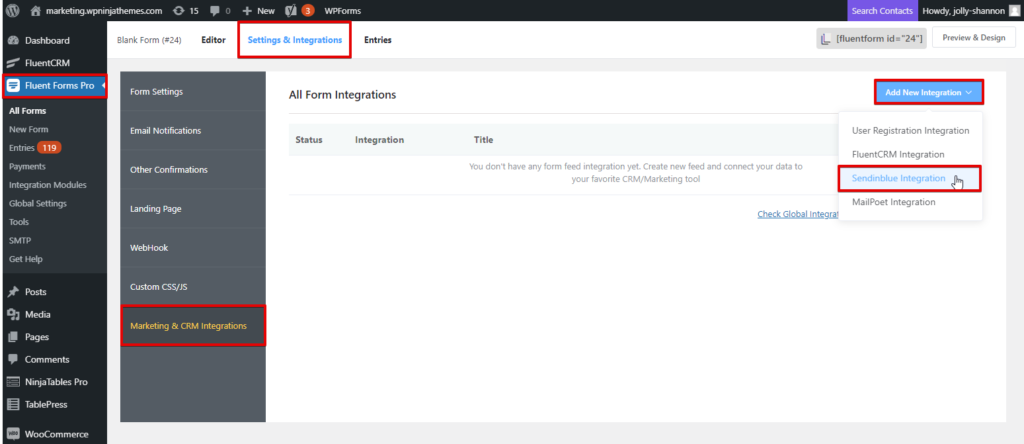Screen dimensions: 1024x444
Task: Choose MailPoet Integration option
Action: 910,202
